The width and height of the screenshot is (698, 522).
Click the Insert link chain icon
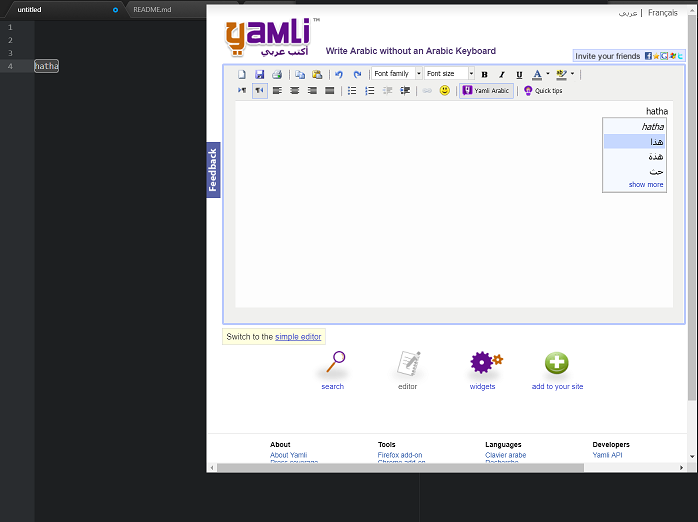[427, 91]
